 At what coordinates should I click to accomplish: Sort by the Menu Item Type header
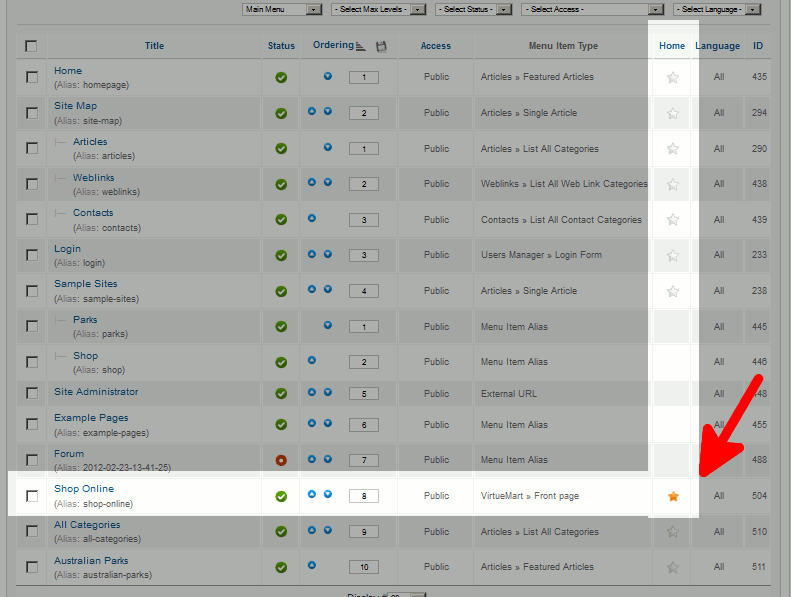(563, 46)
